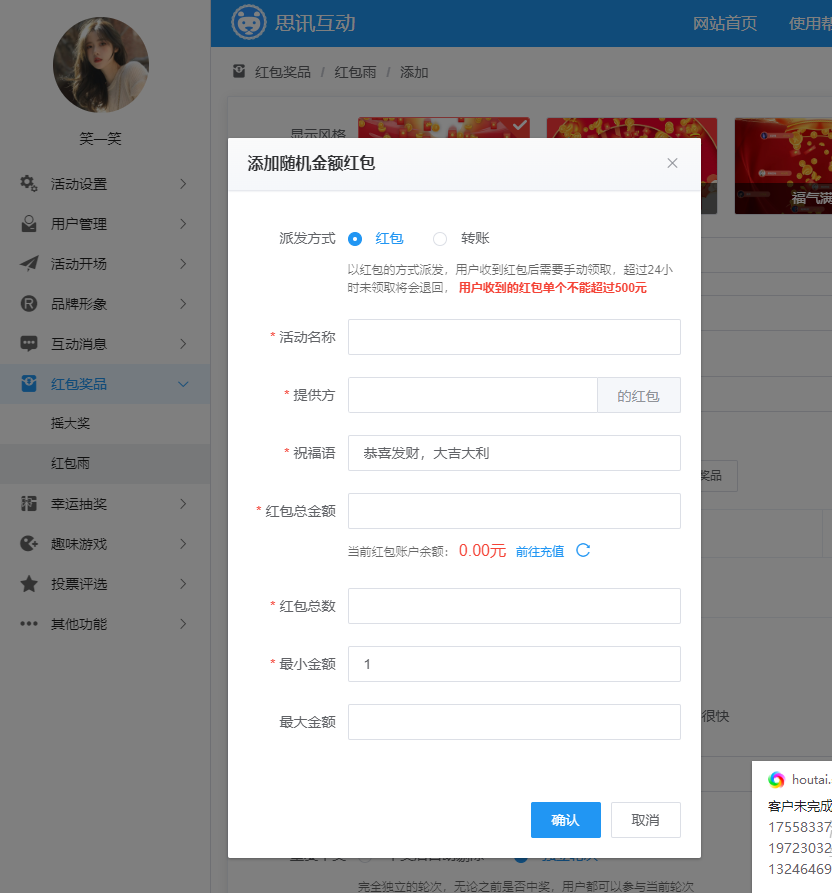The image size is (832, 893).
Task: Expand the 幸运抽奖 menu
Action: coord(183,503)
